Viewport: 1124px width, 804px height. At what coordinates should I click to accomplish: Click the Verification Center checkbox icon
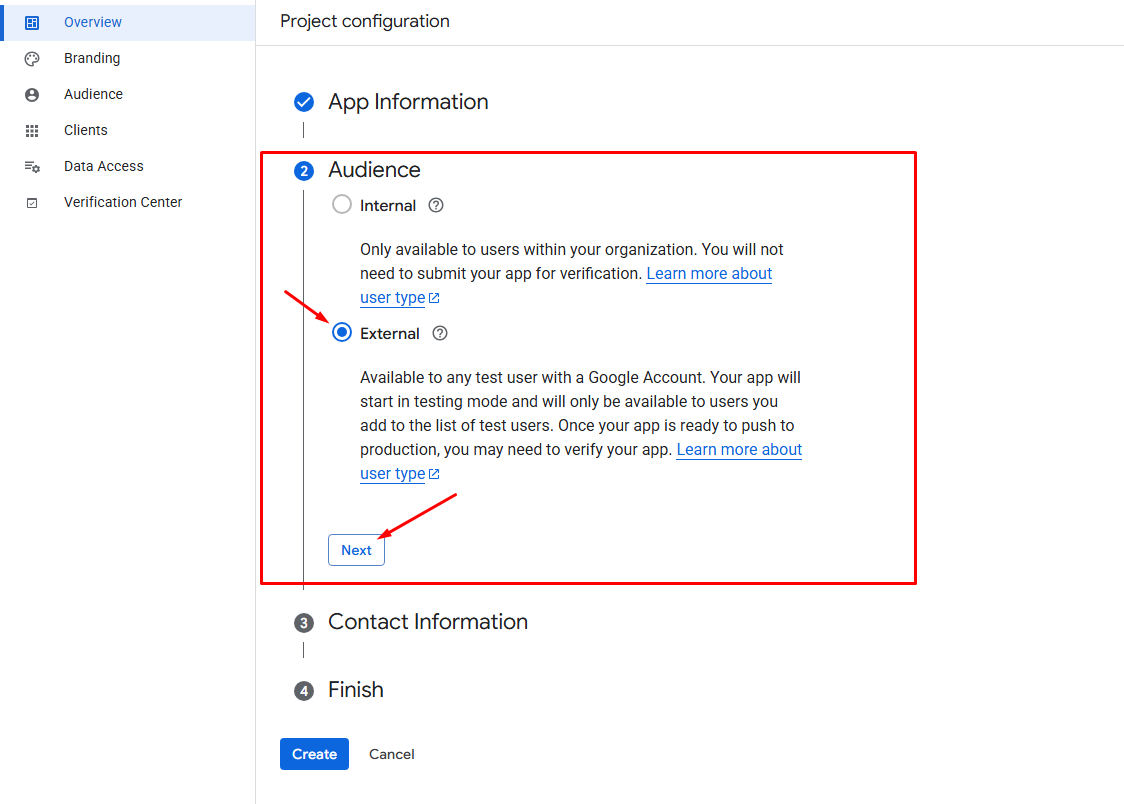pyautogui.click(x=32, y=203)
